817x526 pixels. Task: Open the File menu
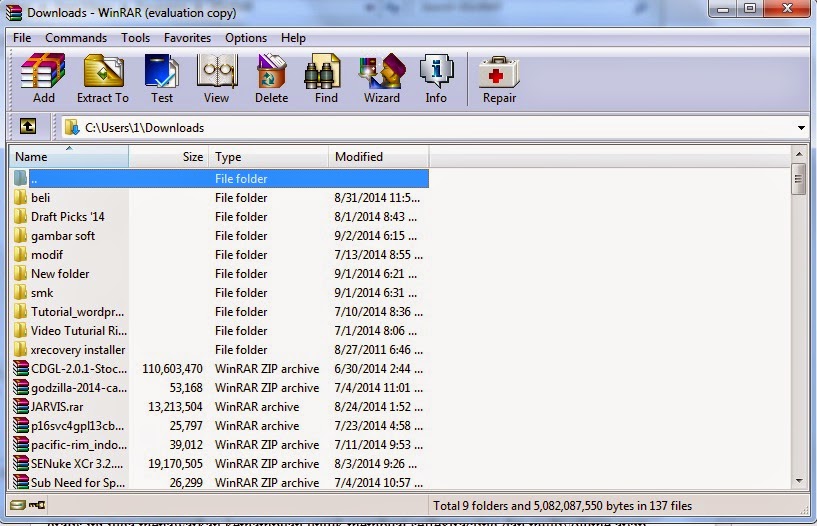point(22,38)
